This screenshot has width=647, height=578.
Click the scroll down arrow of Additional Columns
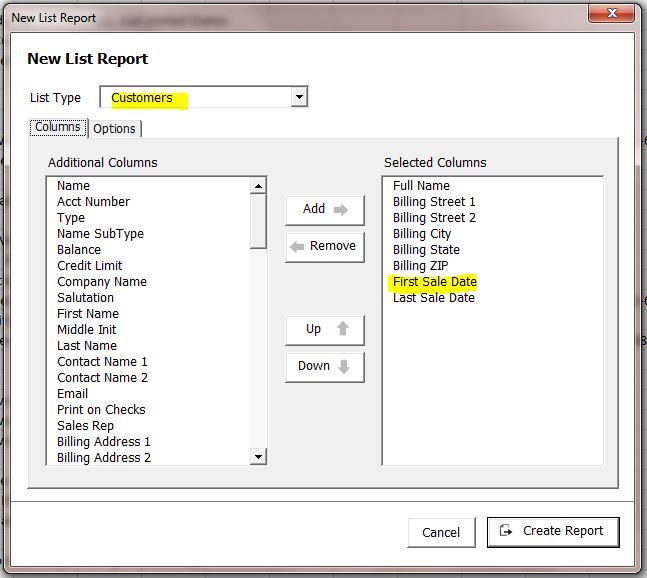[258, 457]
